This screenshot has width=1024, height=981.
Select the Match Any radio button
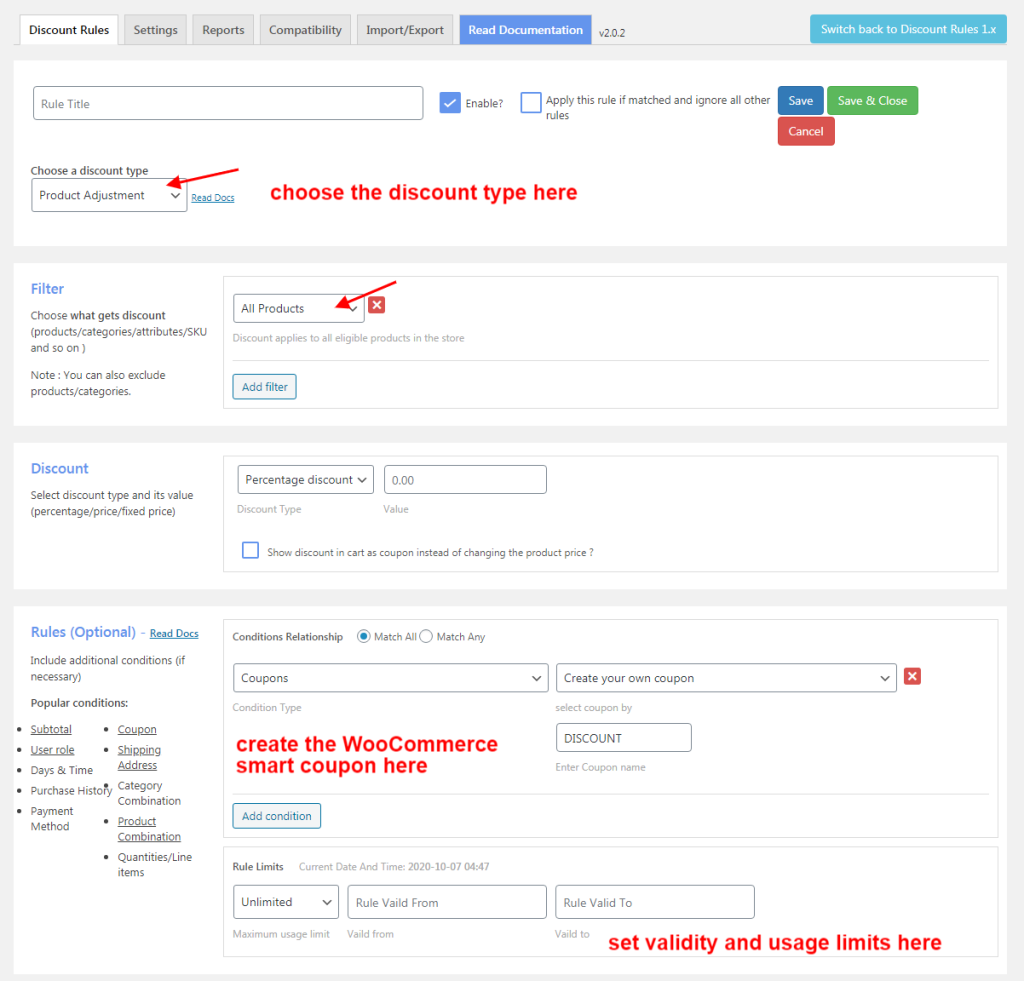pyautogui.click(x=426, y=636)
